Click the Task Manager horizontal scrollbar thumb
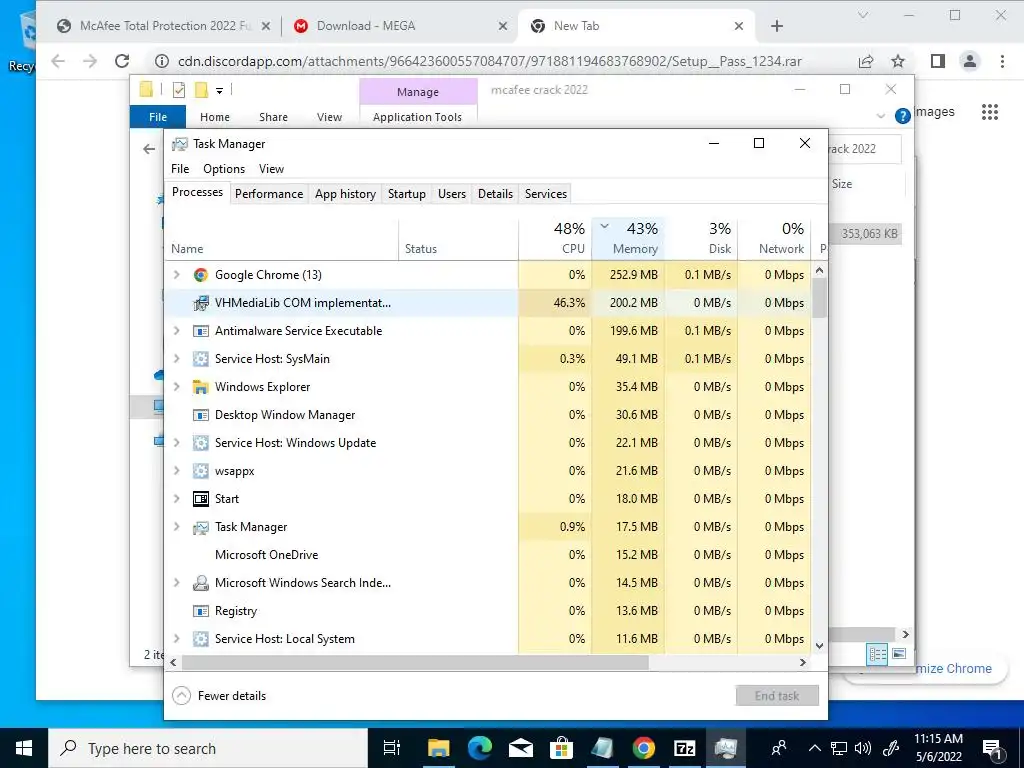This screenshot has height=768, width=1024. point(415,662)
